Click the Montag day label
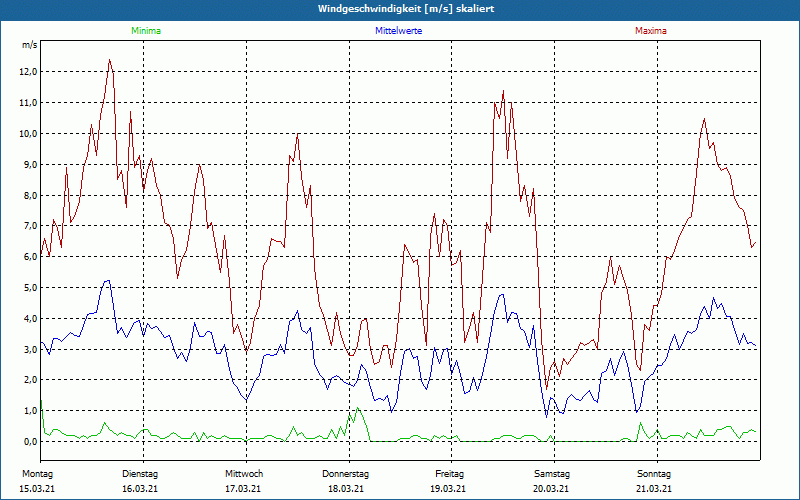This screenshot has width=800, height=500. pyautogui.click(x=37, y=474)
